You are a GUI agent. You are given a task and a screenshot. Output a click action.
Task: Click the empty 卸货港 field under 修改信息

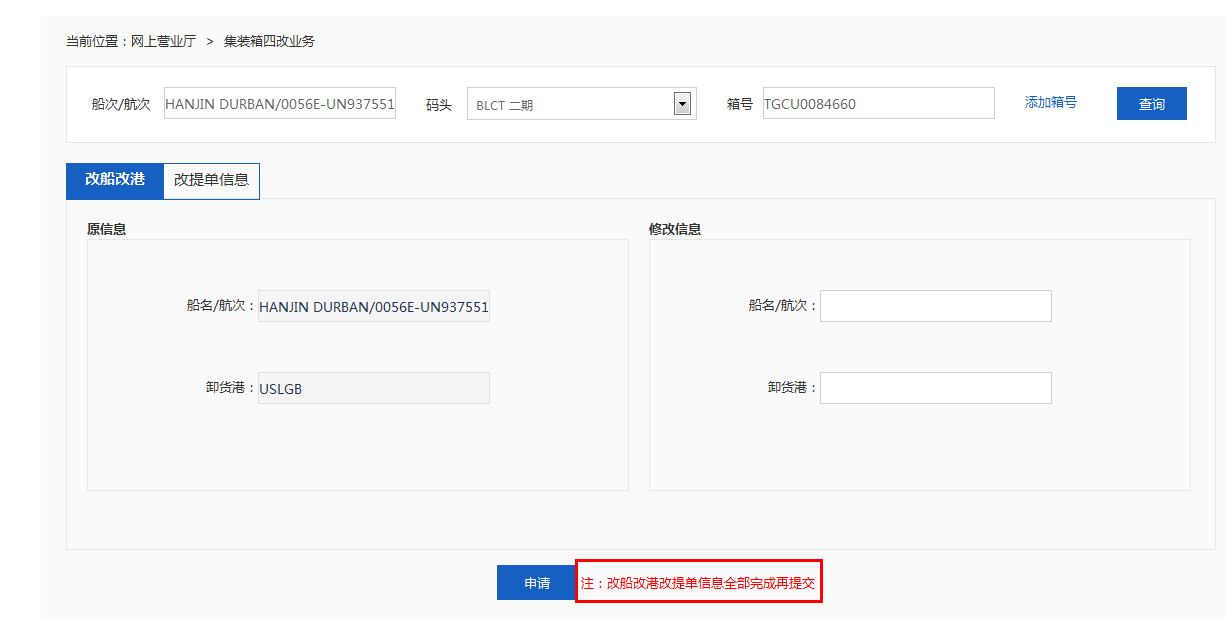pos(935,388)
